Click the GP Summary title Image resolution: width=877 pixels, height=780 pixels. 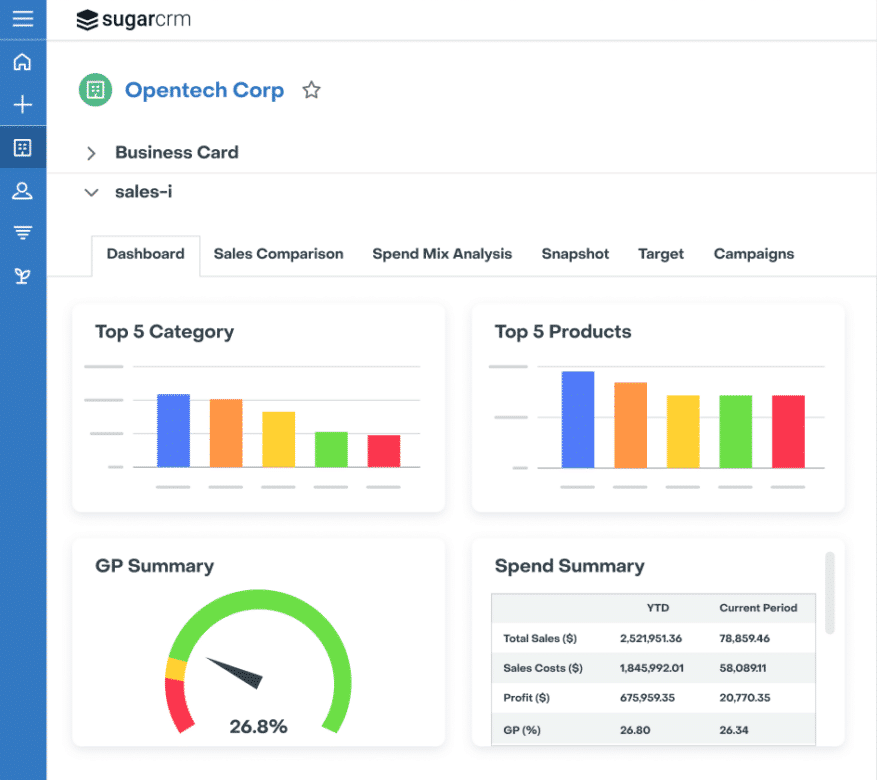(x=154, y=566)
